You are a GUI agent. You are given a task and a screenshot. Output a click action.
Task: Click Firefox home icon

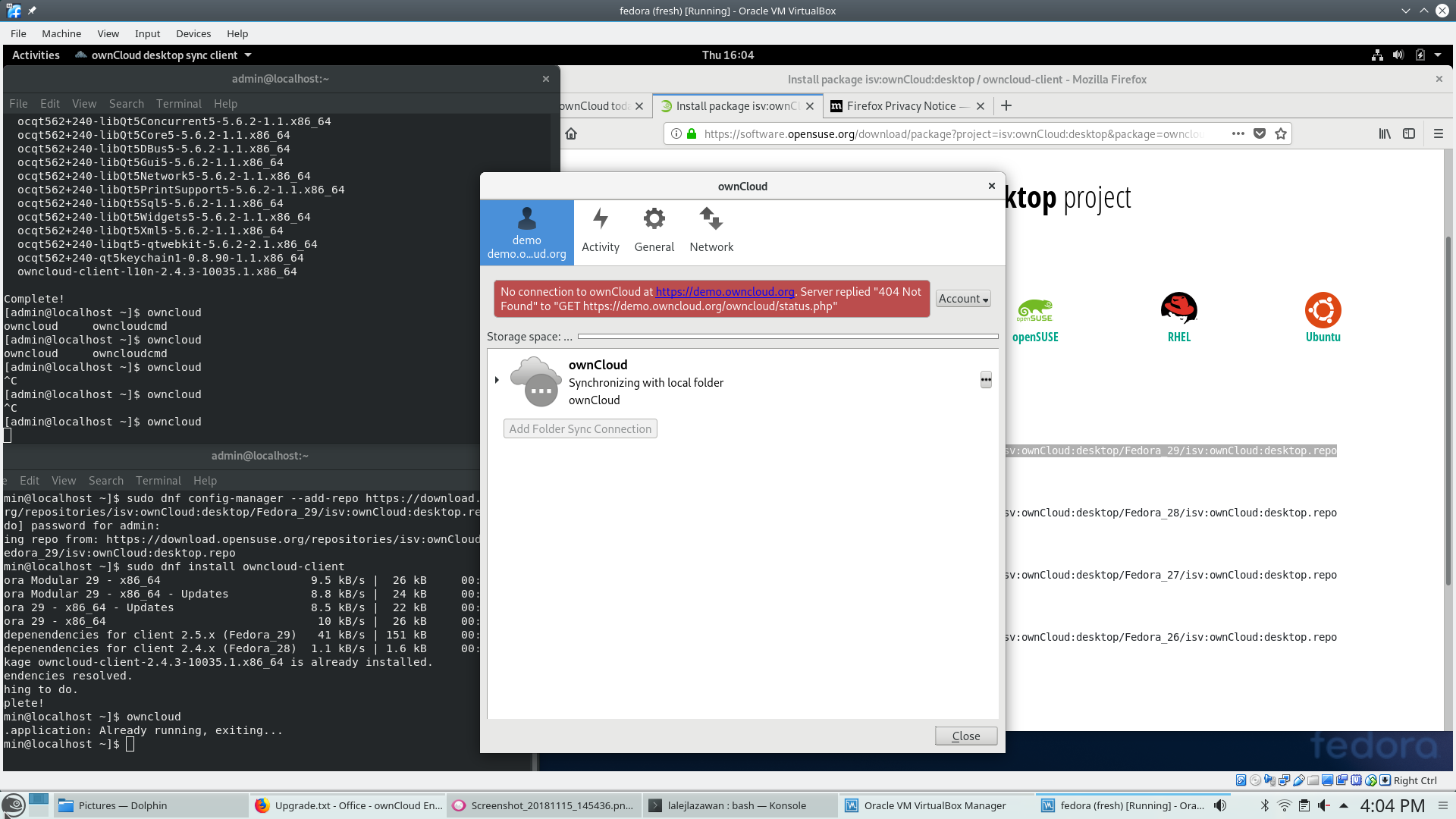(571, 133)
